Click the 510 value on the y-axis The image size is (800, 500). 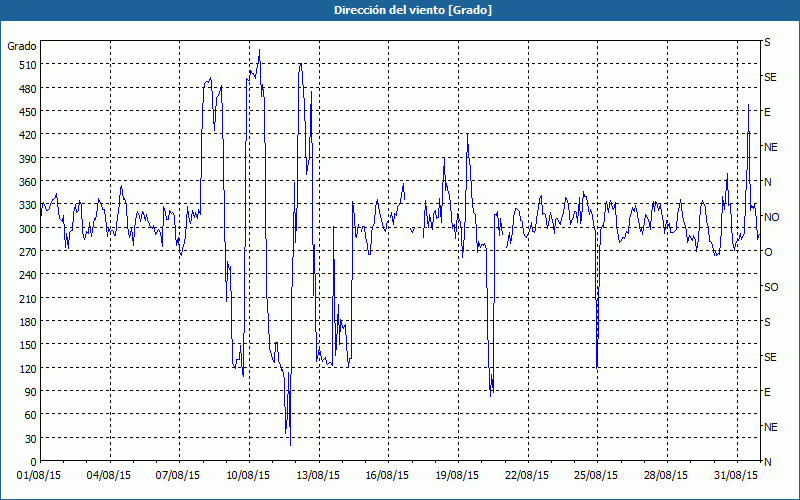(x=28, y=65)
